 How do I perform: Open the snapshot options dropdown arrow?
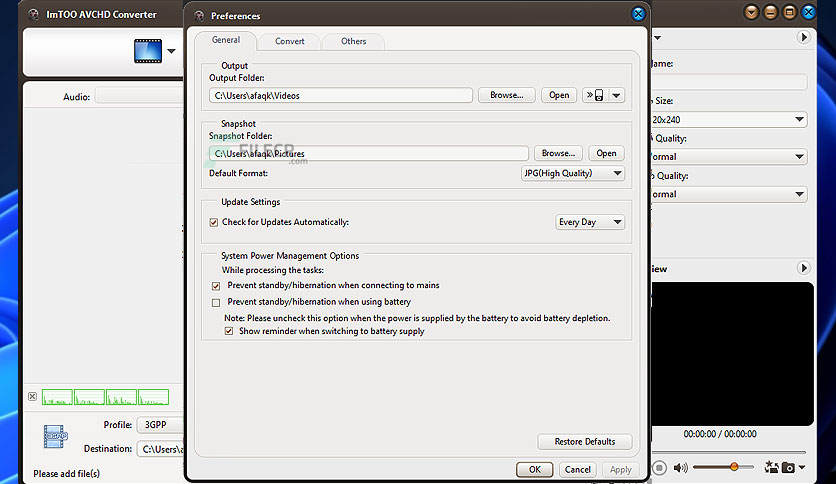[802, 467]
